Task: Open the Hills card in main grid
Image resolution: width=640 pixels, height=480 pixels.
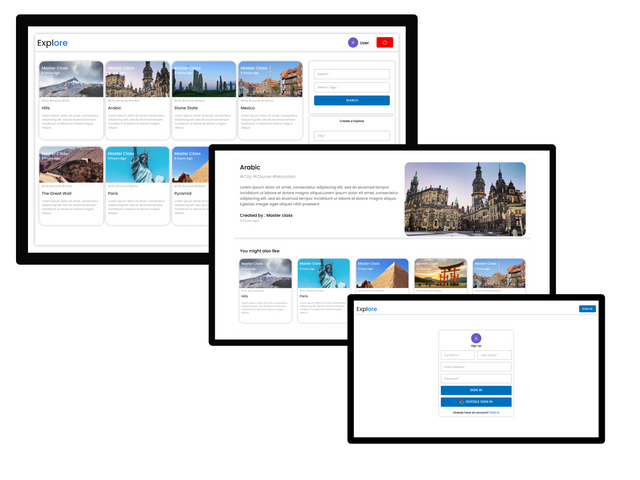Action: [71, 100]
